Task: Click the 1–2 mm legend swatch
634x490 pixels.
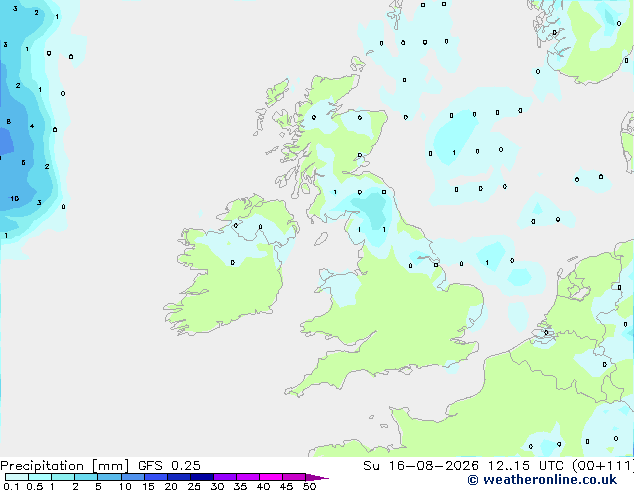Action: (63, 477)
